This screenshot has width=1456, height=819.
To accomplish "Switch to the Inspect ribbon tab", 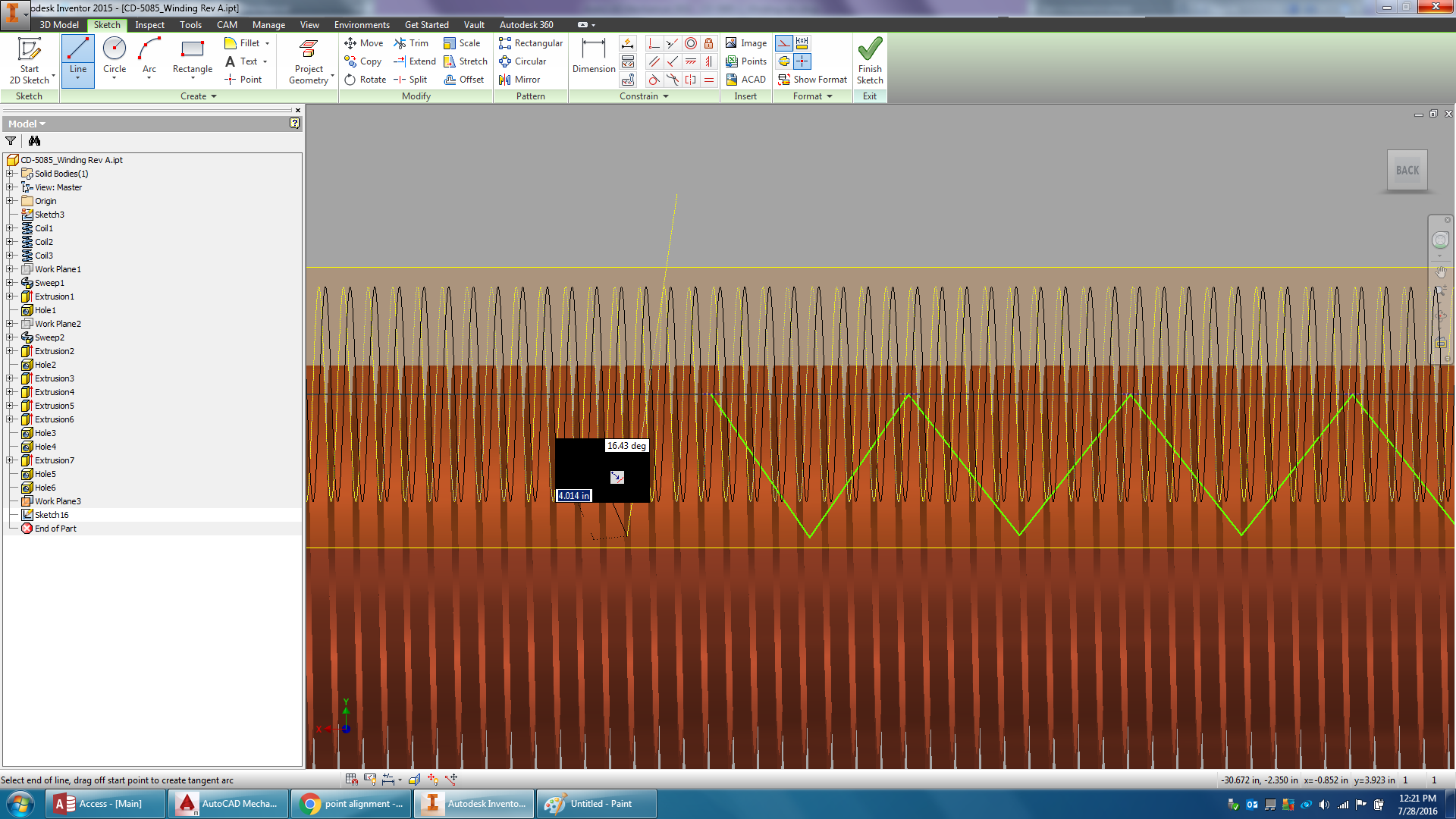I will 149,24.
